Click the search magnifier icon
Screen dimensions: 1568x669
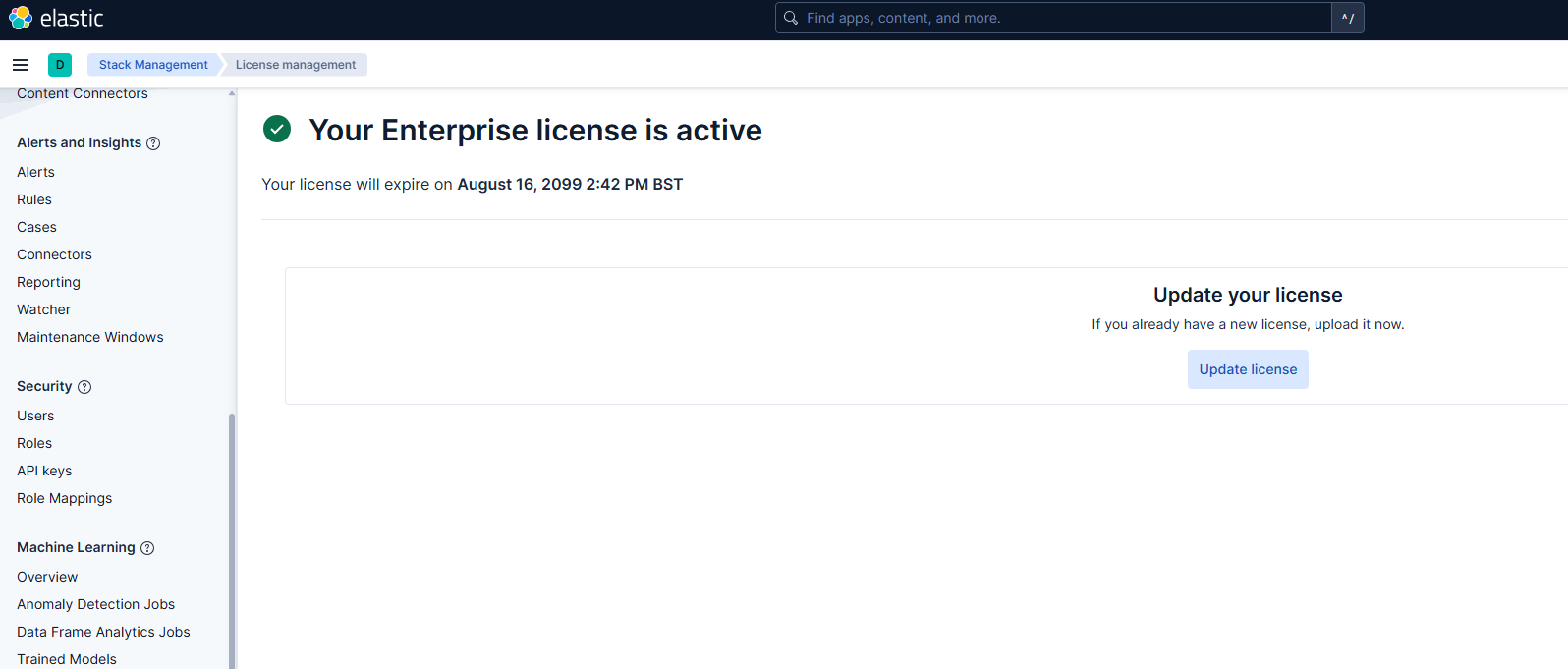[791, 18]
